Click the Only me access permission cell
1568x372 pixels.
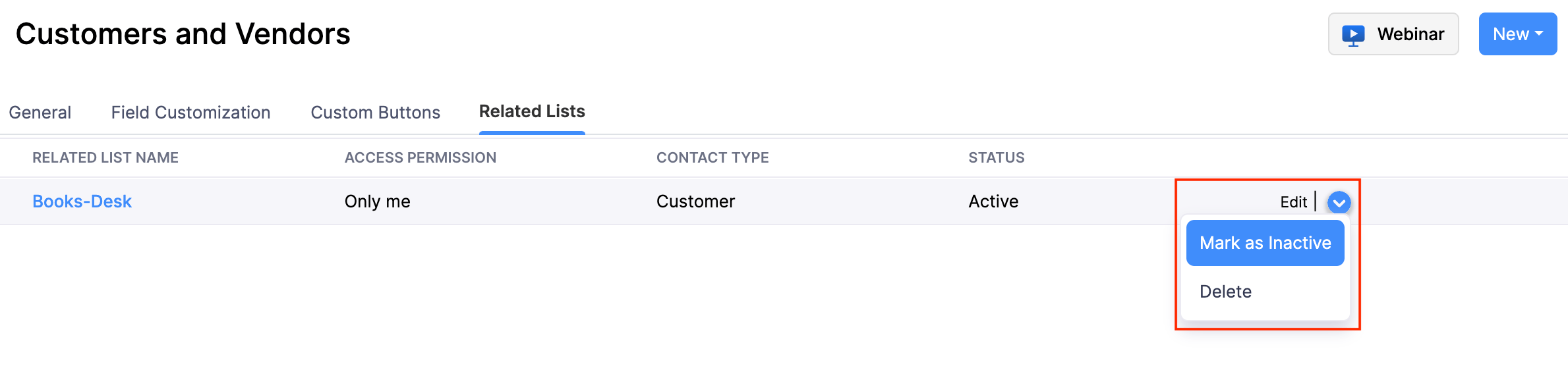pyautogui.click(x=377, y=201)
